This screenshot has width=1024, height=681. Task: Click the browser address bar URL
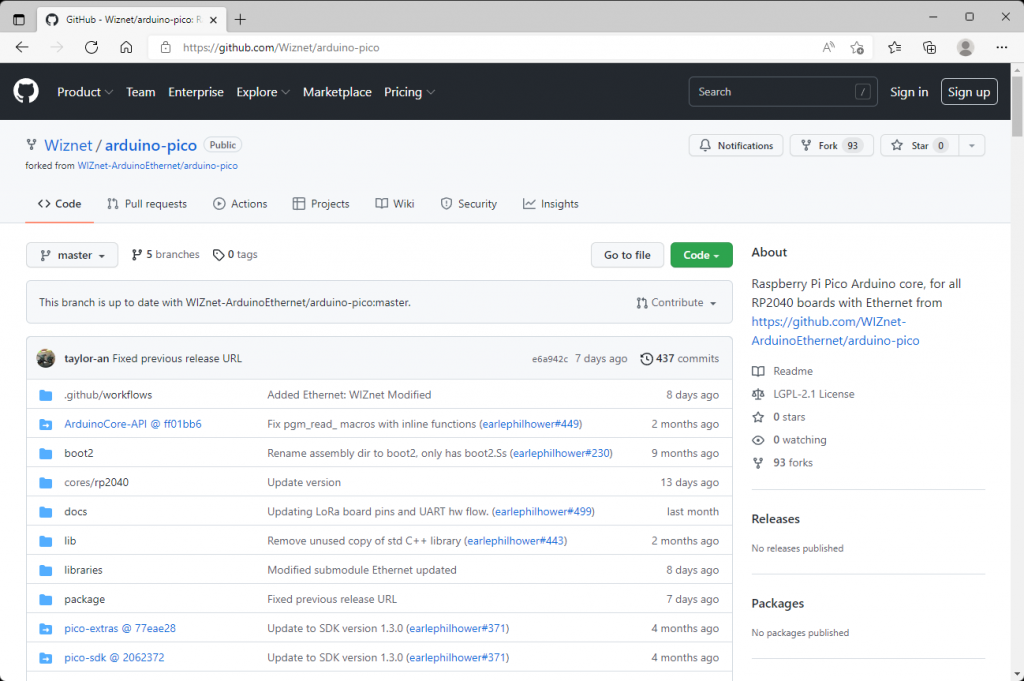pyautogui.click(x=281, y=48)
